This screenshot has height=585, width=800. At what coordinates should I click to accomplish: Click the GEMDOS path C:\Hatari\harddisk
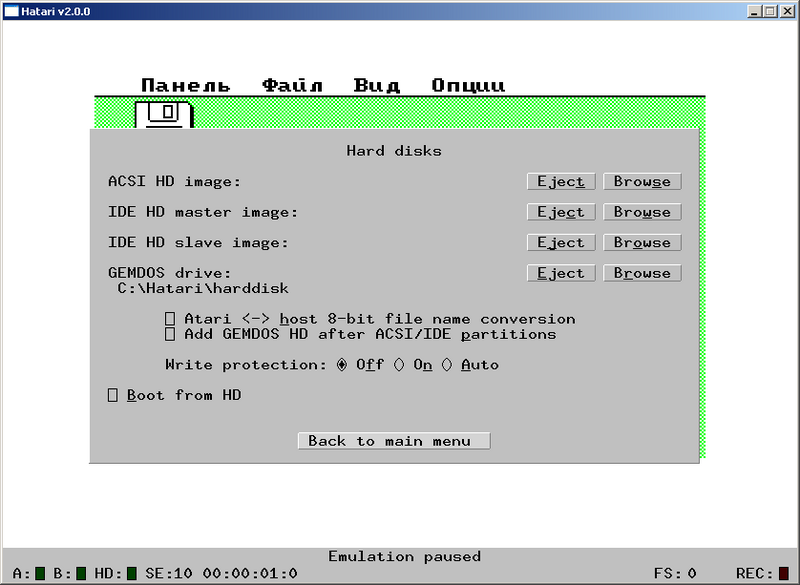tap(203, 289)
